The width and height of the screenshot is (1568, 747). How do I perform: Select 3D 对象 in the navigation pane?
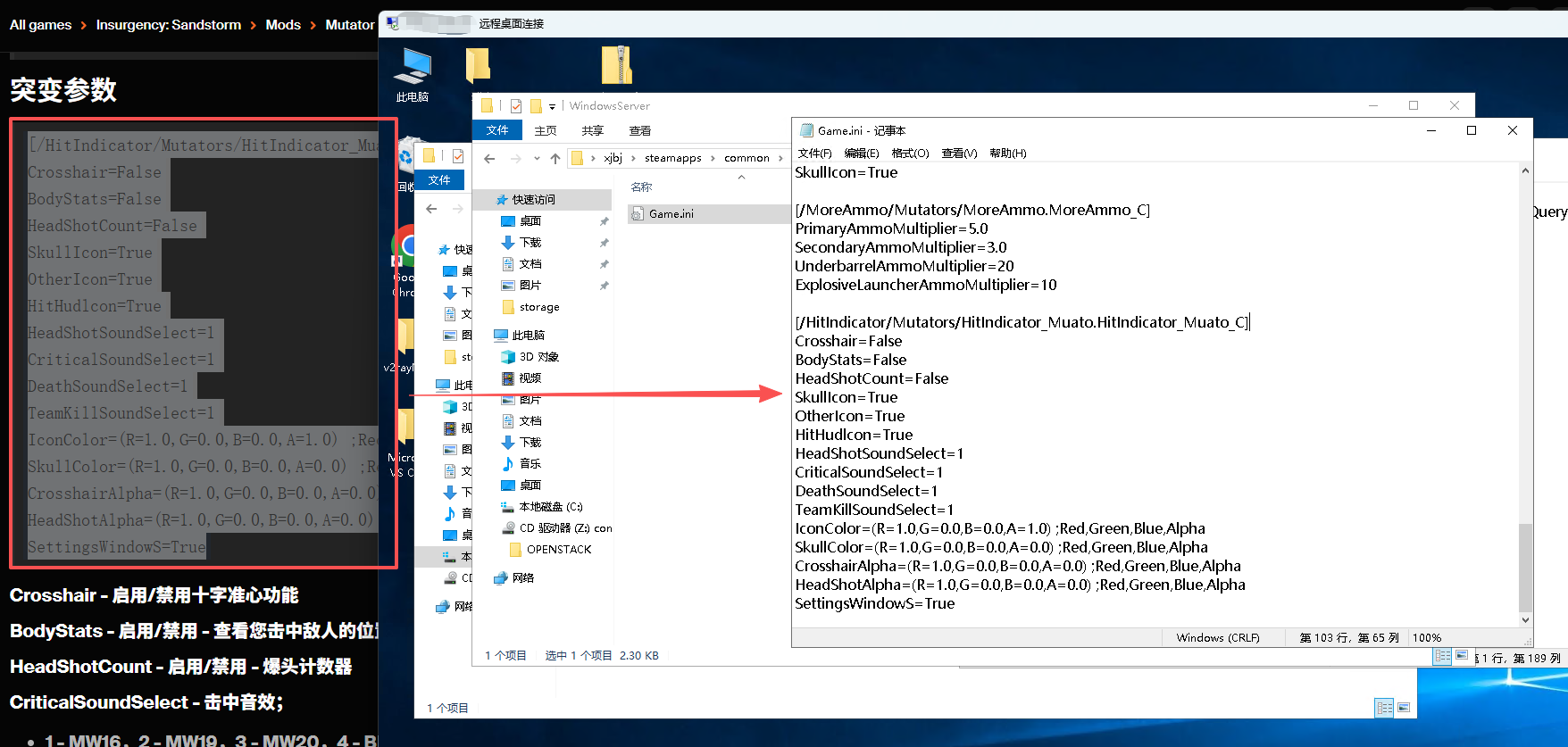pos(538,357)
